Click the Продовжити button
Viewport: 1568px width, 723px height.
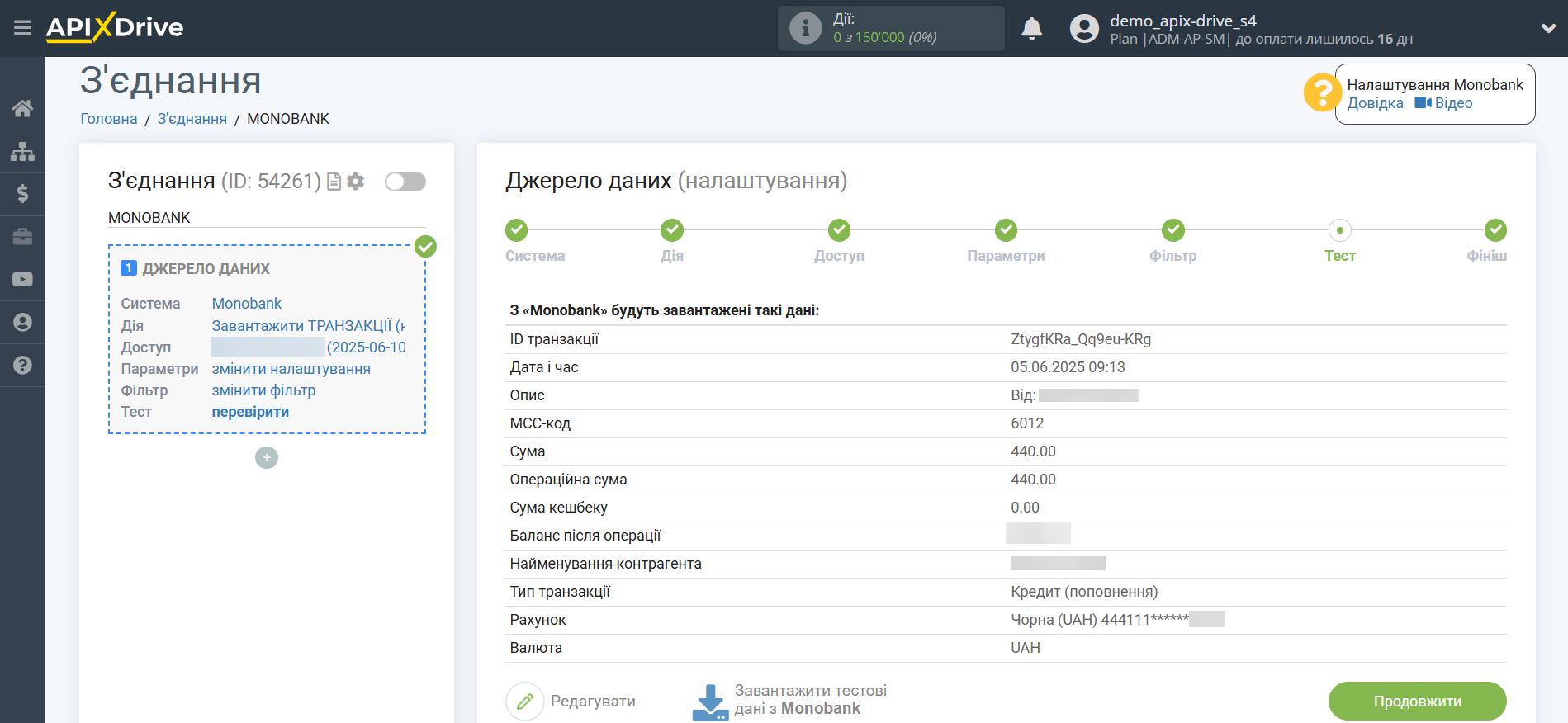pyautogui.click(x=1417, y=702)
